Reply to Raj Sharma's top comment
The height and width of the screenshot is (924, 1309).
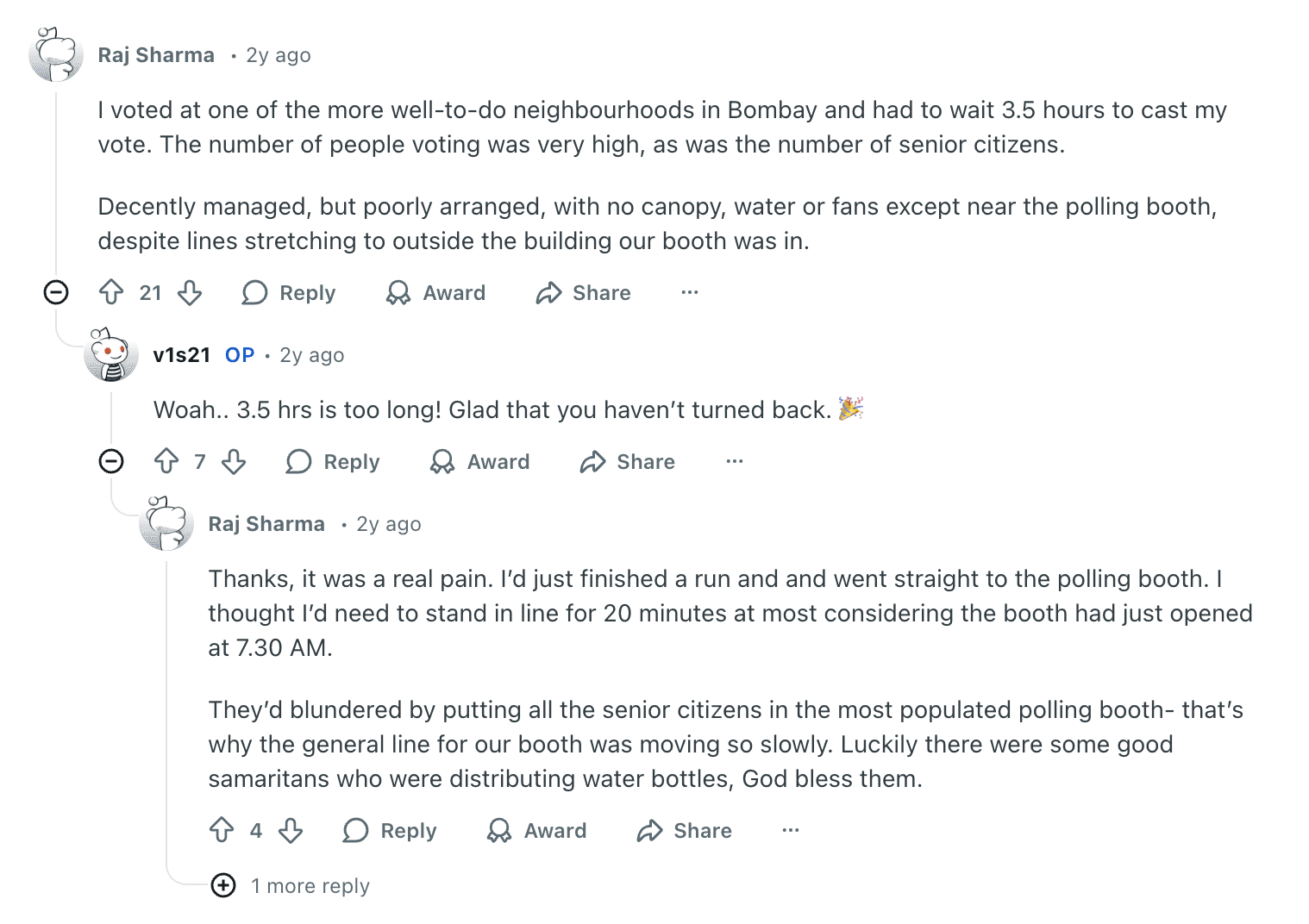(x=289, y=293)
